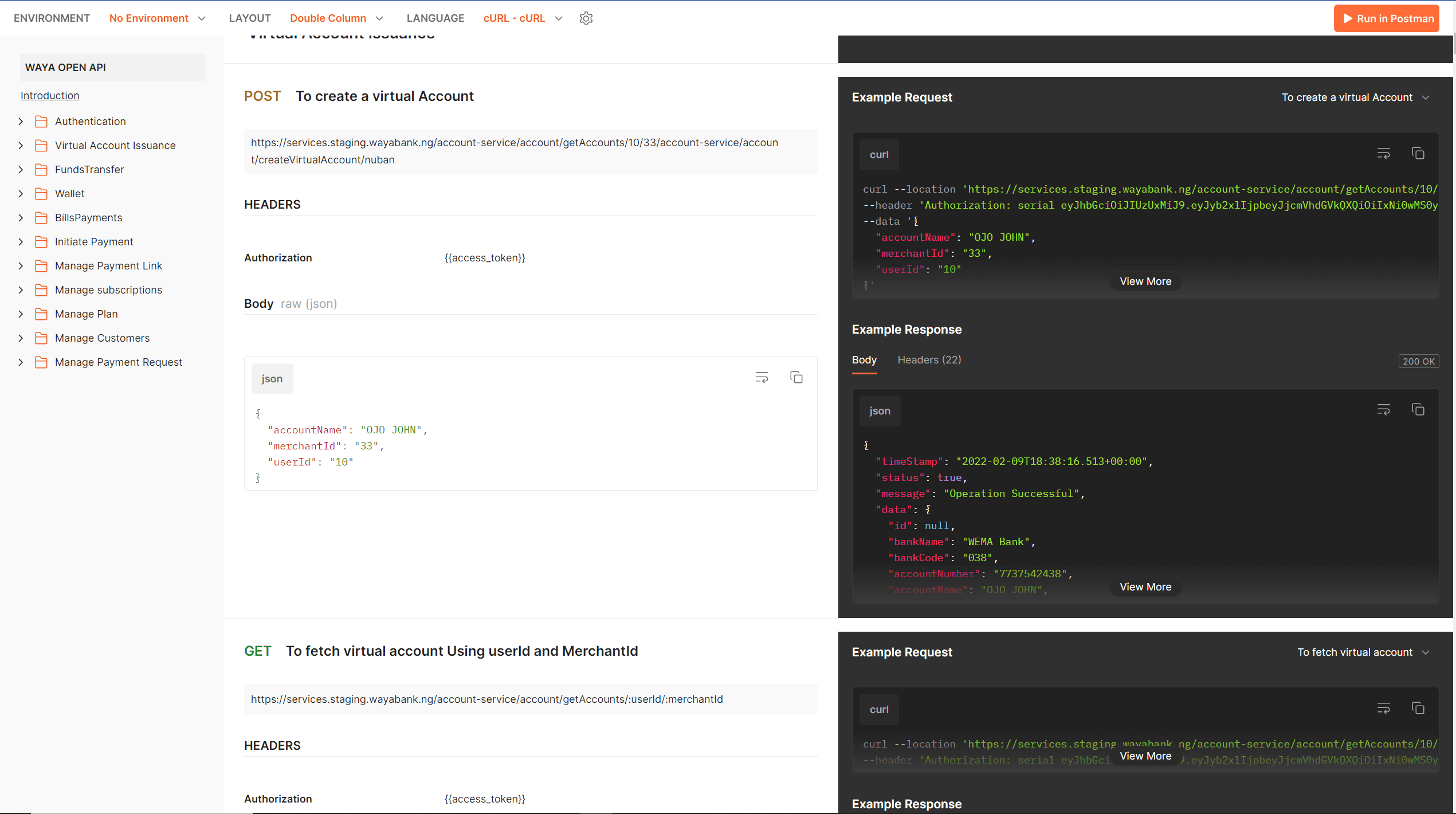
Task: Expand the Virtual Account Issuance chevron
Action: point(21,146)
